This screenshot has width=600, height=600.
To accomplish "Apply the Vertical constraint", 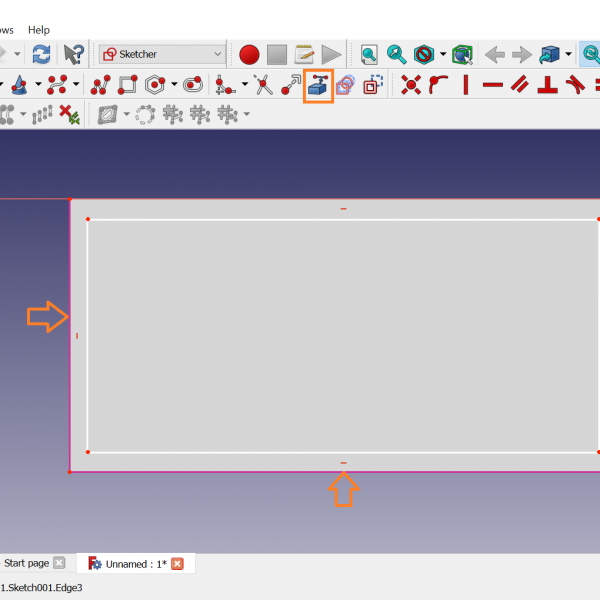I will pyautogui.click(x=465, y=86).
